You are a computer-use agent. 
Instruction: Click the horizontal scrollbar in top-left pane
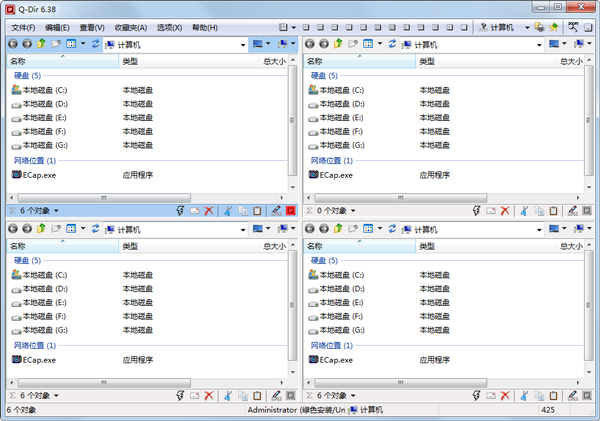point(104,198)
